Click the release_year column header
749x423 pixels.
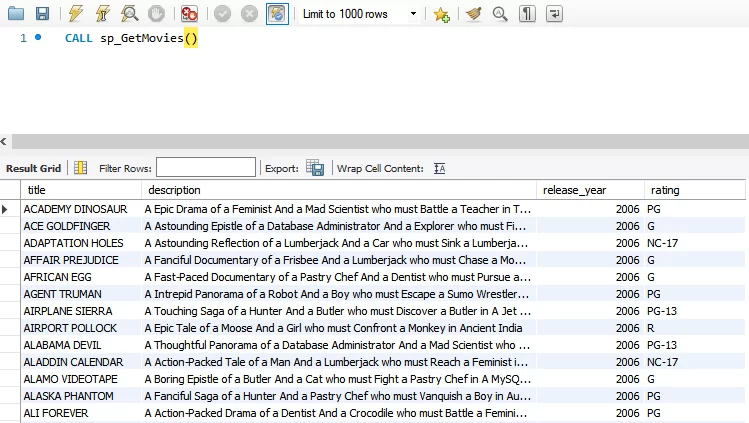(x=590, y=190)
